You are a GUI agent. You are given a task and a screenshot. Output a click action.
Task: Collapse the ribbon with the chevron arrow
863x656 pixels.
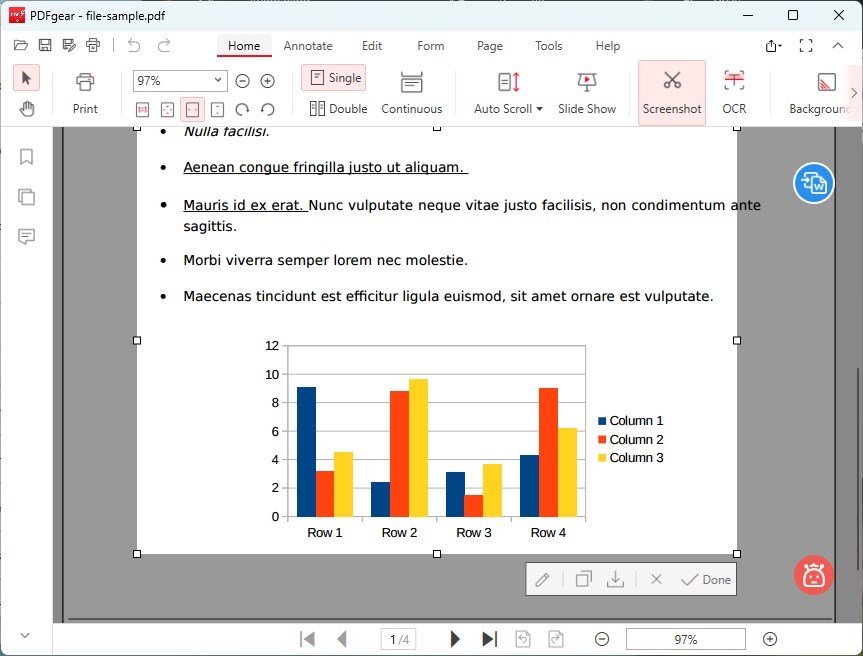[x=838, y=45]
